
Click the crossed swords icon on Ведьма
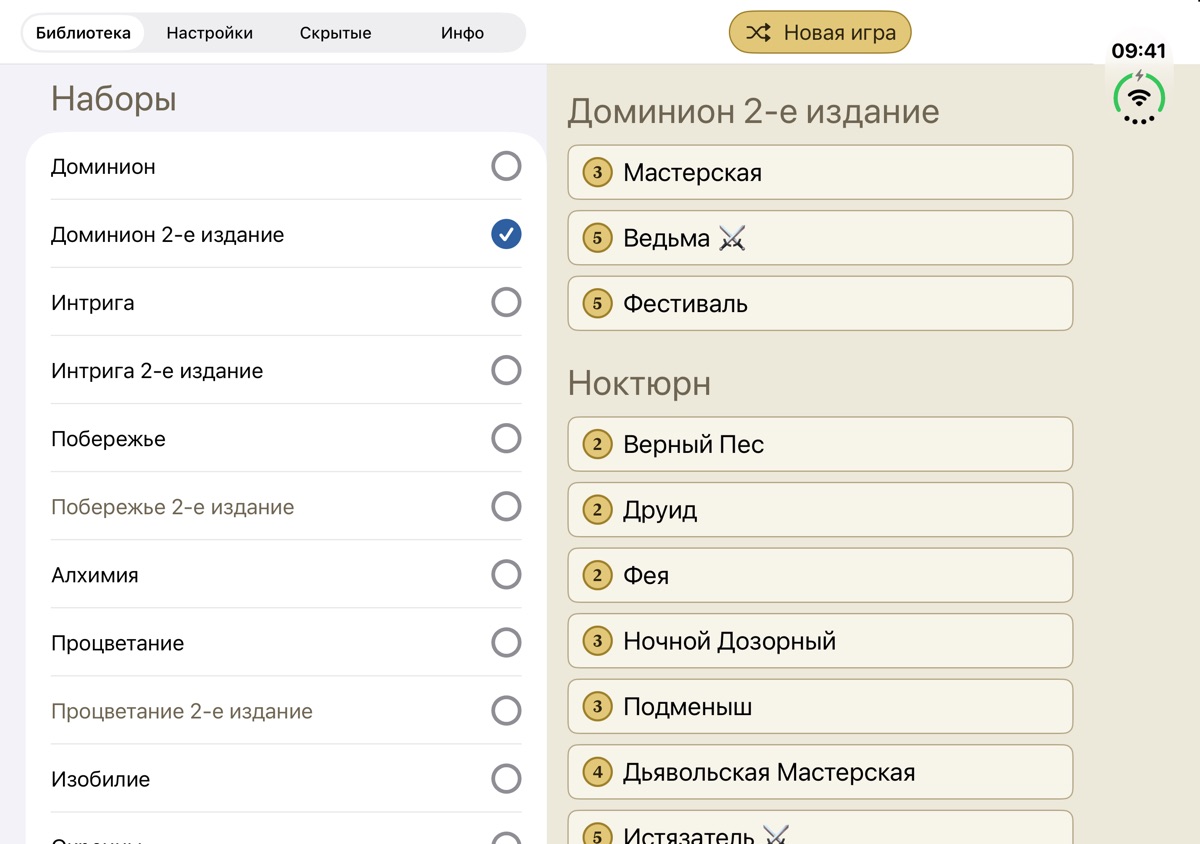point(732,238)
